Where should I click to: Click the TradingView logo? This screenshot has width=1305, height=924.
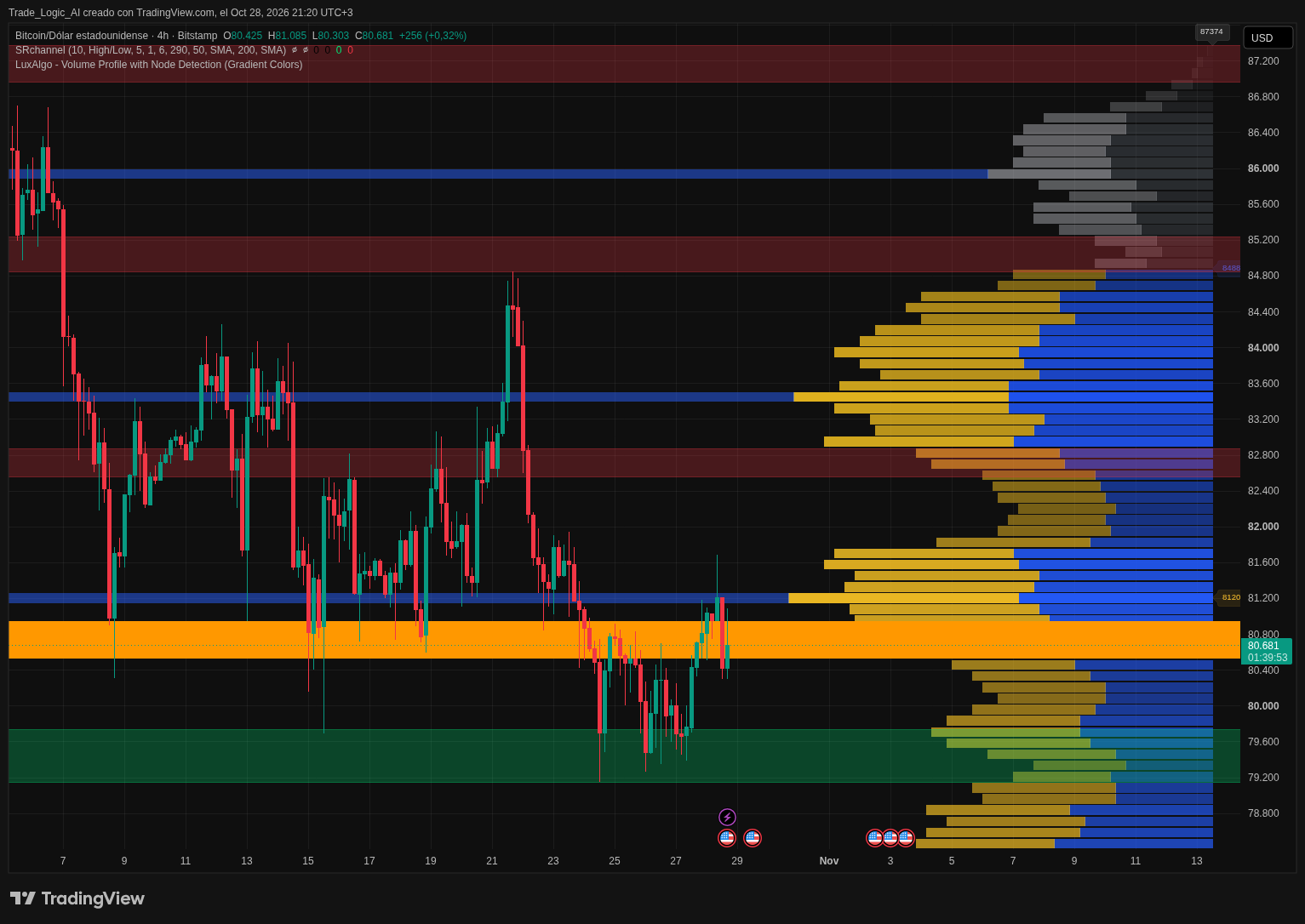77,898
